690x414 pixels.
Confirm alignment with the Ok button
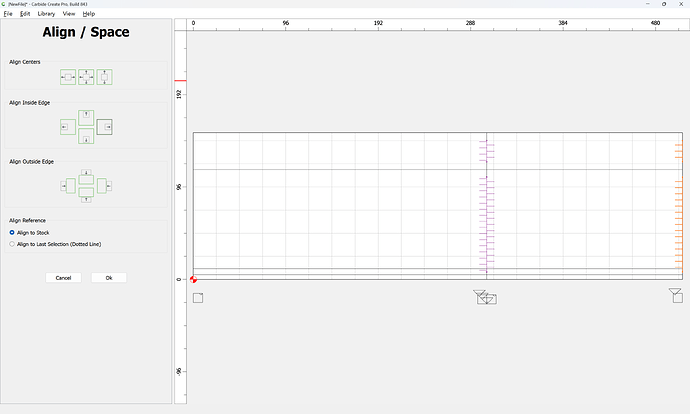[109, 278]
